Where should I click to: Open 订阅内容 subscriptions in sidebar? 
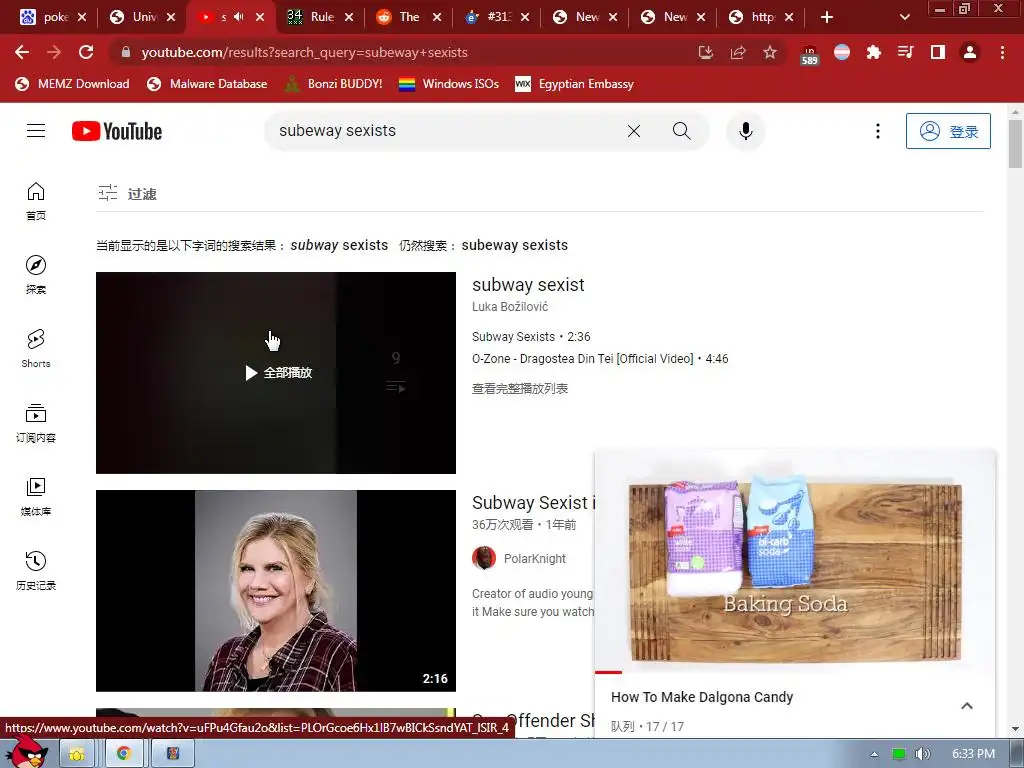point(36,423)
